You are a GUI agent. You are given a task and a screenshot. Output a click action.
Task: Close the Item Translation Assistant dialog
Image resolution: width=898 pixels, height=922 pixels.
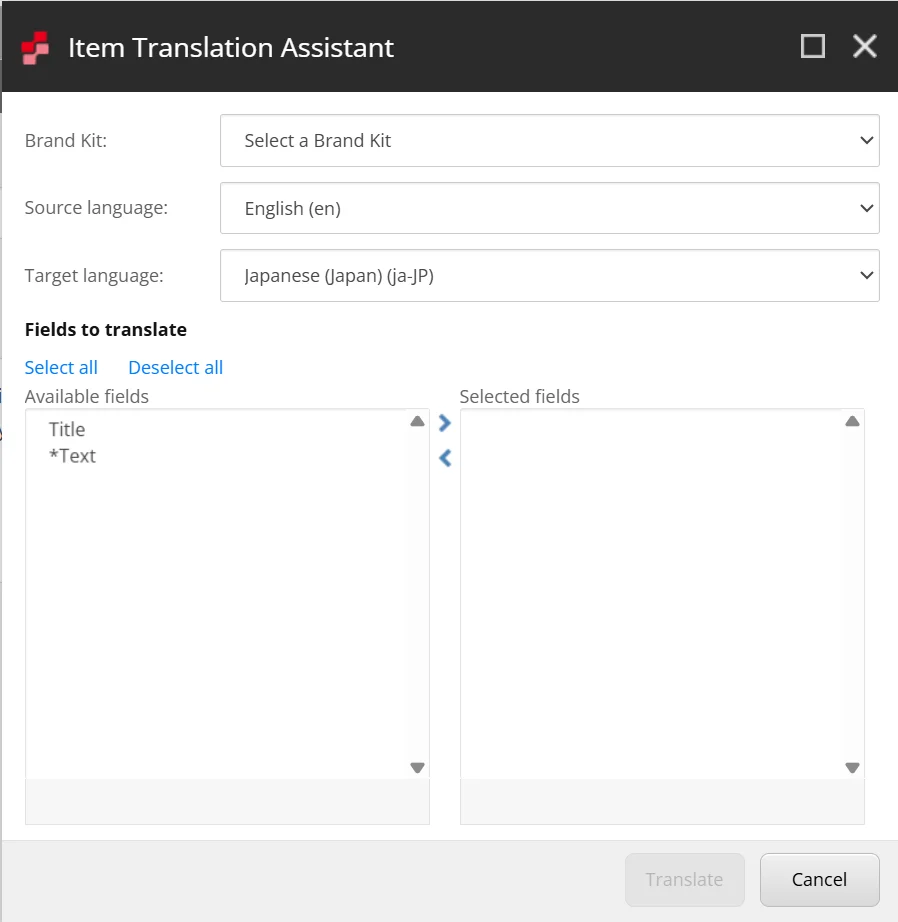click(x=864, y=46)
